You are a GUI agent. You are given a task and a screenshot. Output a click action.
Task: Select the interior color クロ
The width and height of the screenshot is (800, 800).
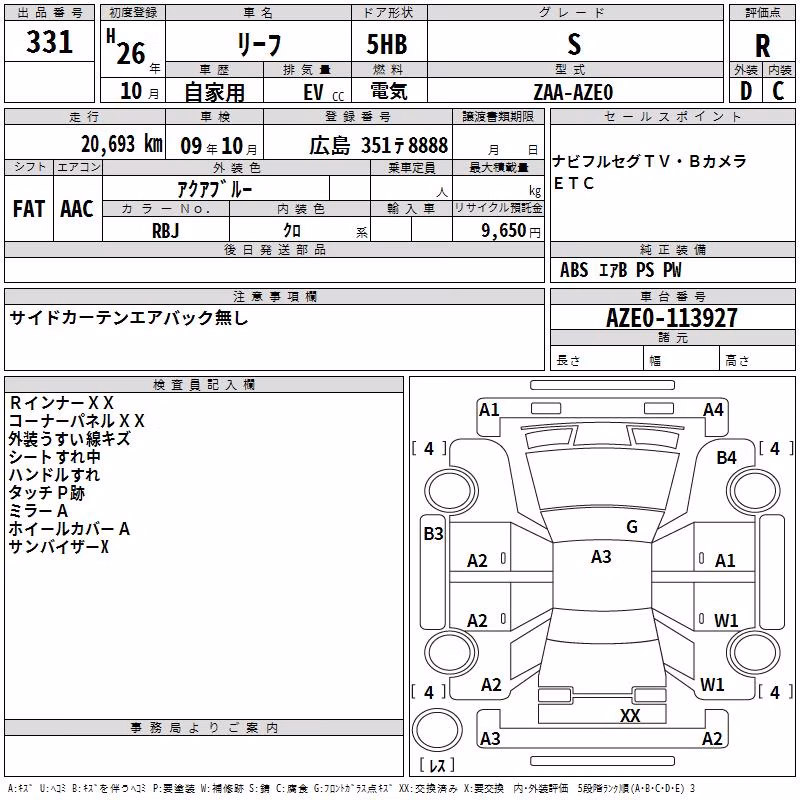pos(292,230)
